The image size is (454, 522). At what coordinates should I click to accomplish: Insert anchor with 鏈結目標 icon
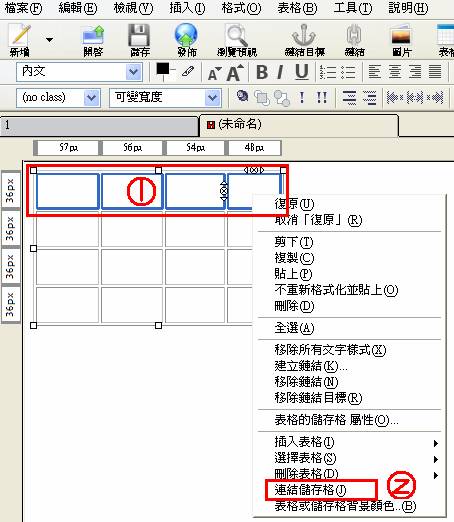pos(304,35)
